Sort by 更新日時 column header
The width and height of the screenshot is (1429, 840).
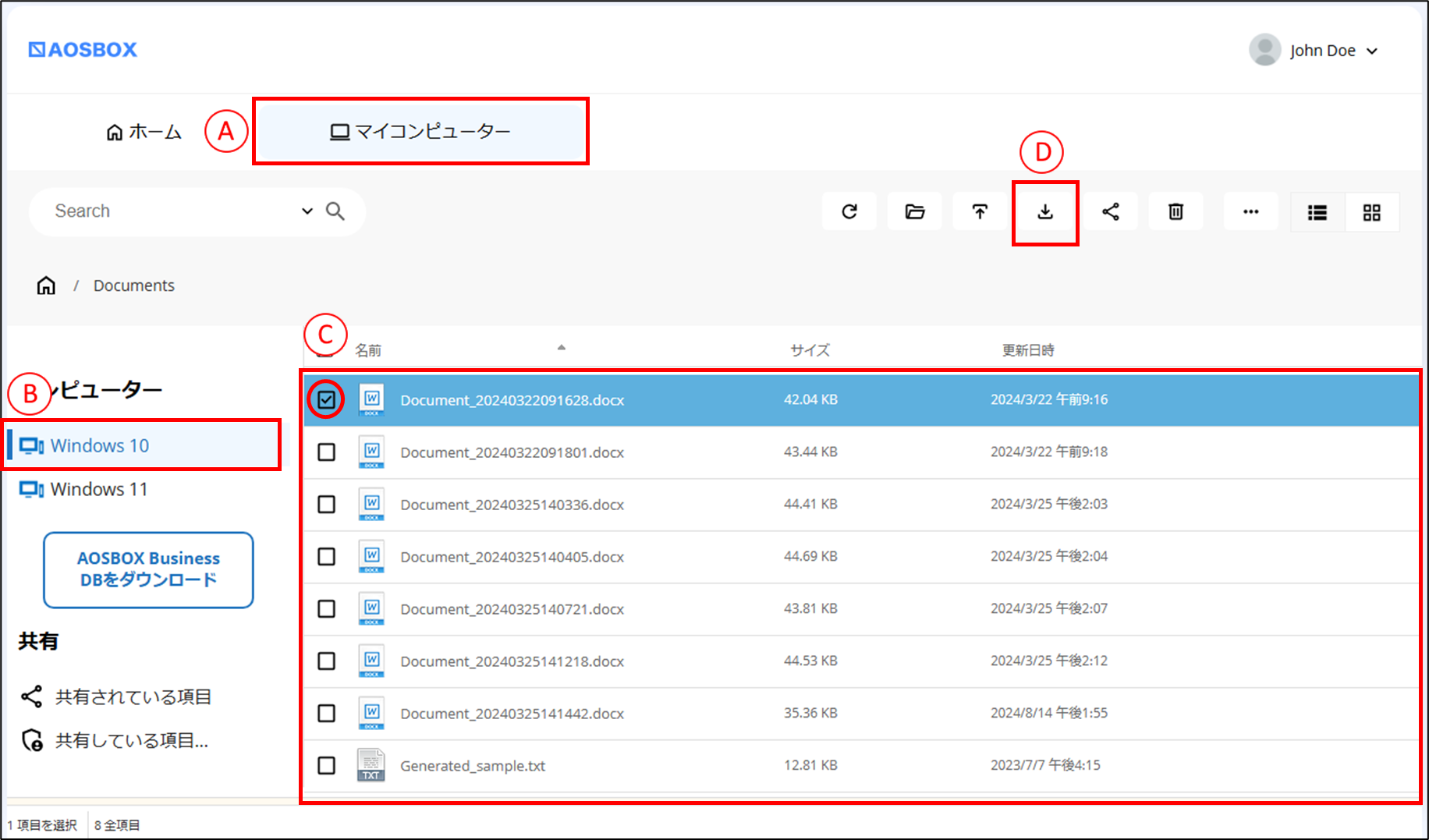click(1028, 350)
